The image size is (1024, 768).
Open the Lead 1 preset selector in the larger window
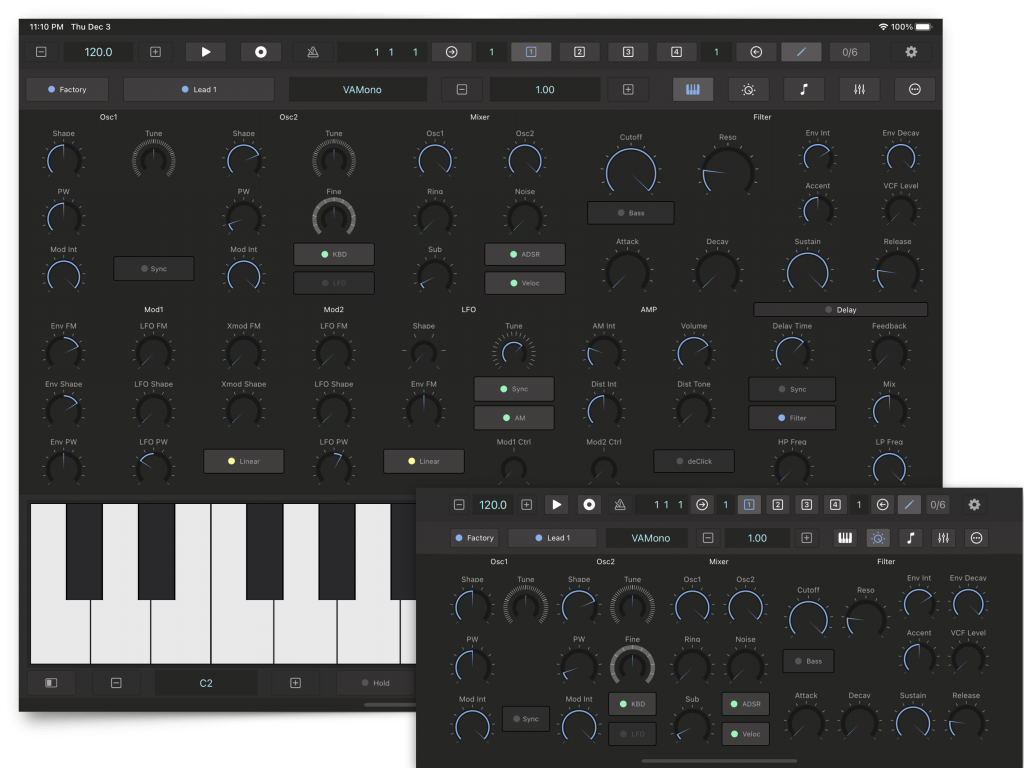[x=198, y=89]
